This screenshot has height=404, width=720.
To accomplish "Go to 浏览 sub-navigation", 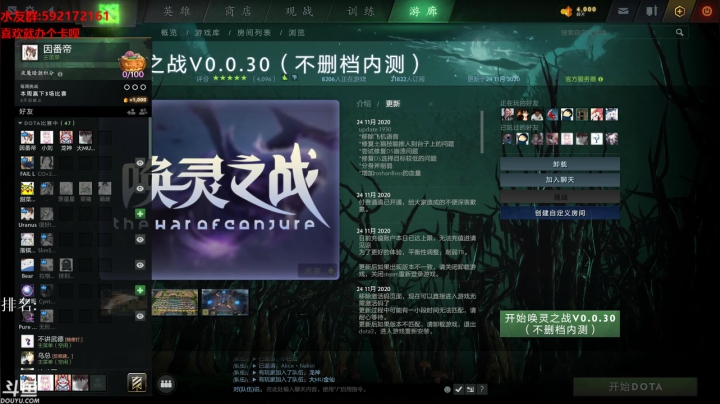I will coord(297,33).
